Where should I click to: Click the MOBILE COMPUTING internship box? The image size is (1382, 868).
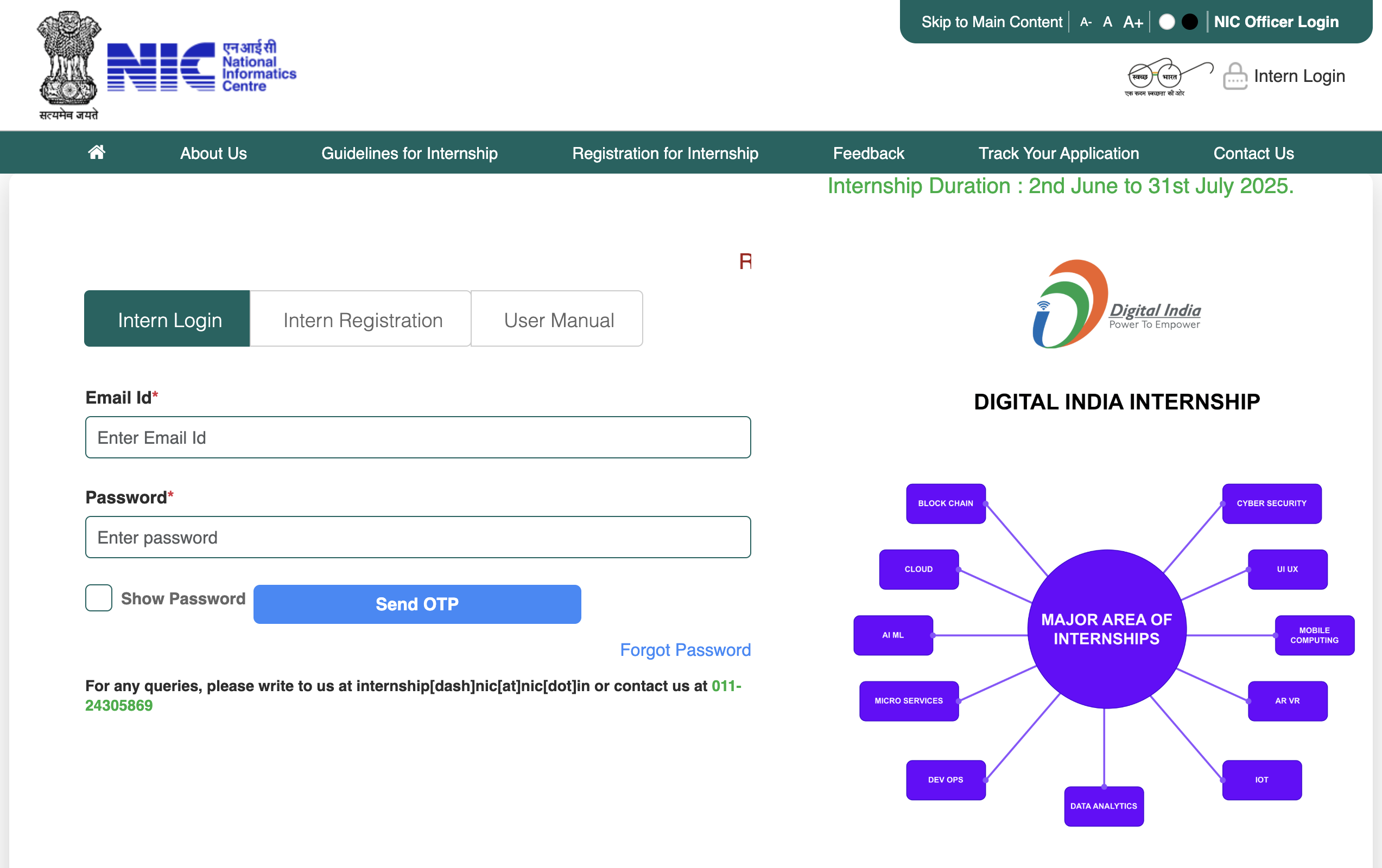tap(1314, 635)
